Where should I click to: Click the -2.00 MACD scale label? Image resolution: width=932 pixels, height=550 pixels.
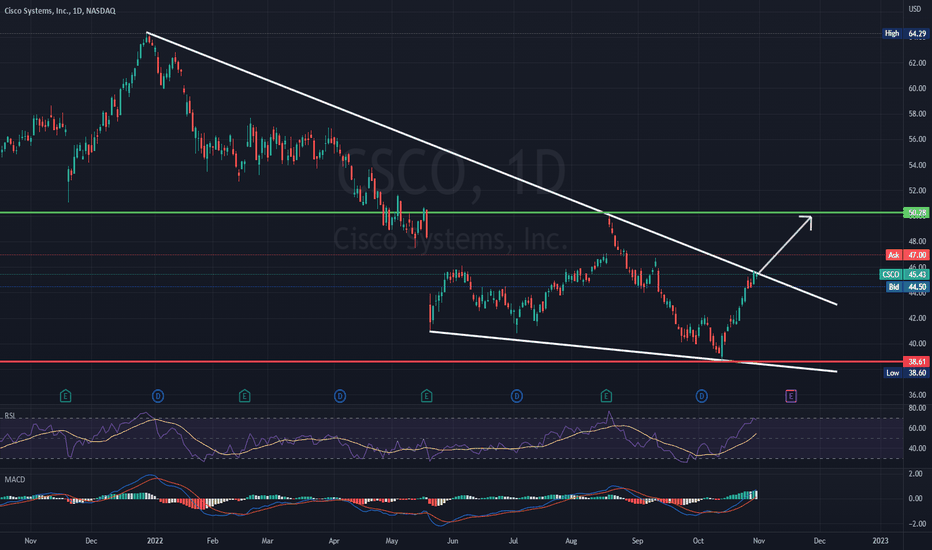pos(915,524)
